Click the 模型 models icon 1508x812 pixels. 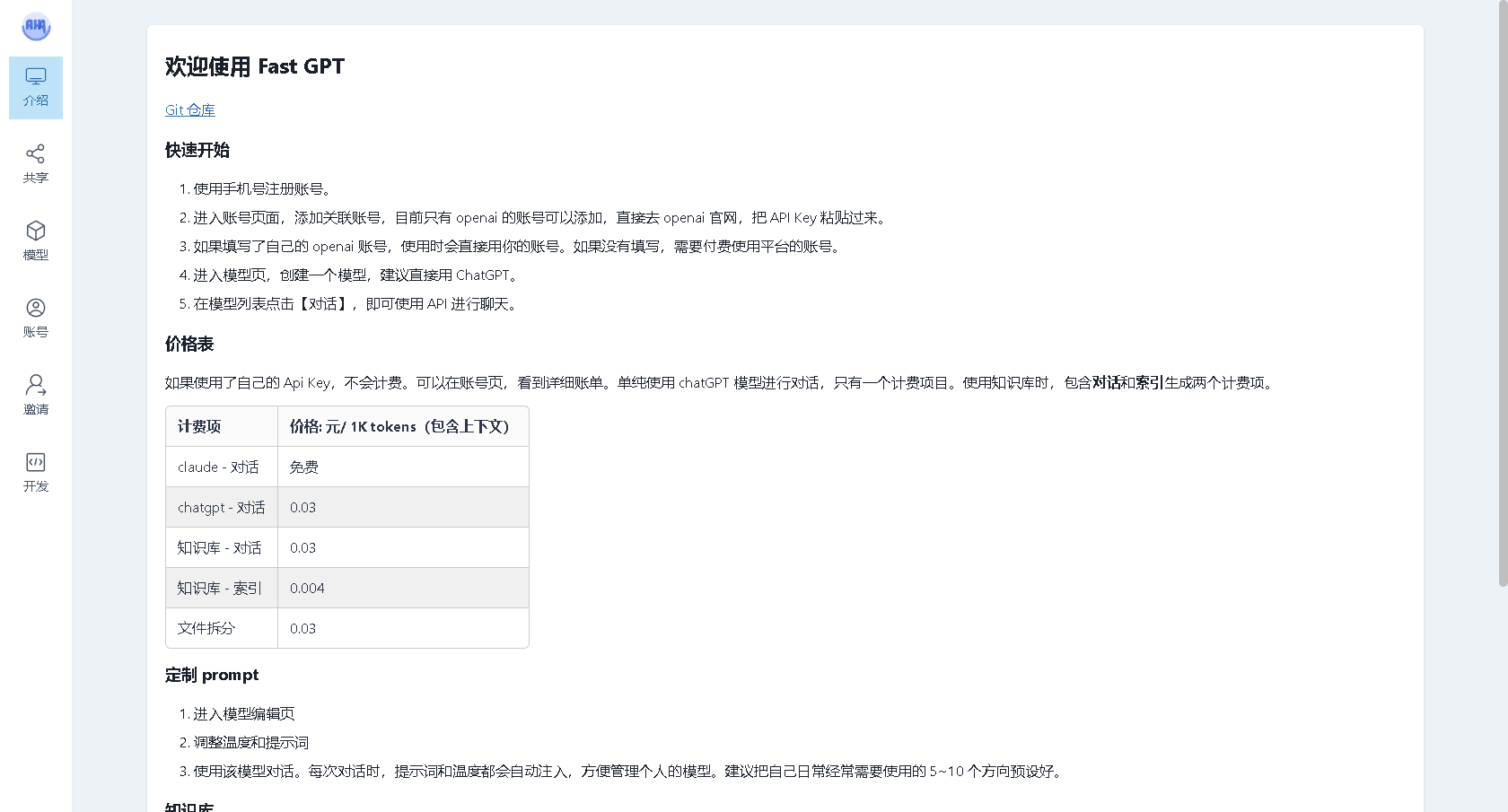[35, 240]
